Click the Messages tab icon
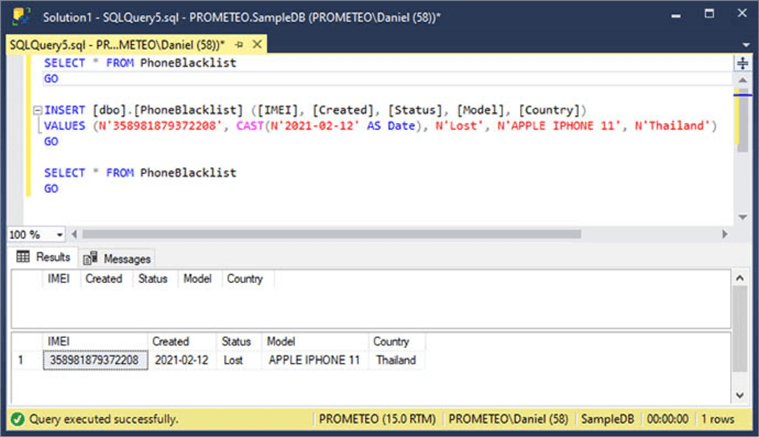 click(x=91, y=258)
